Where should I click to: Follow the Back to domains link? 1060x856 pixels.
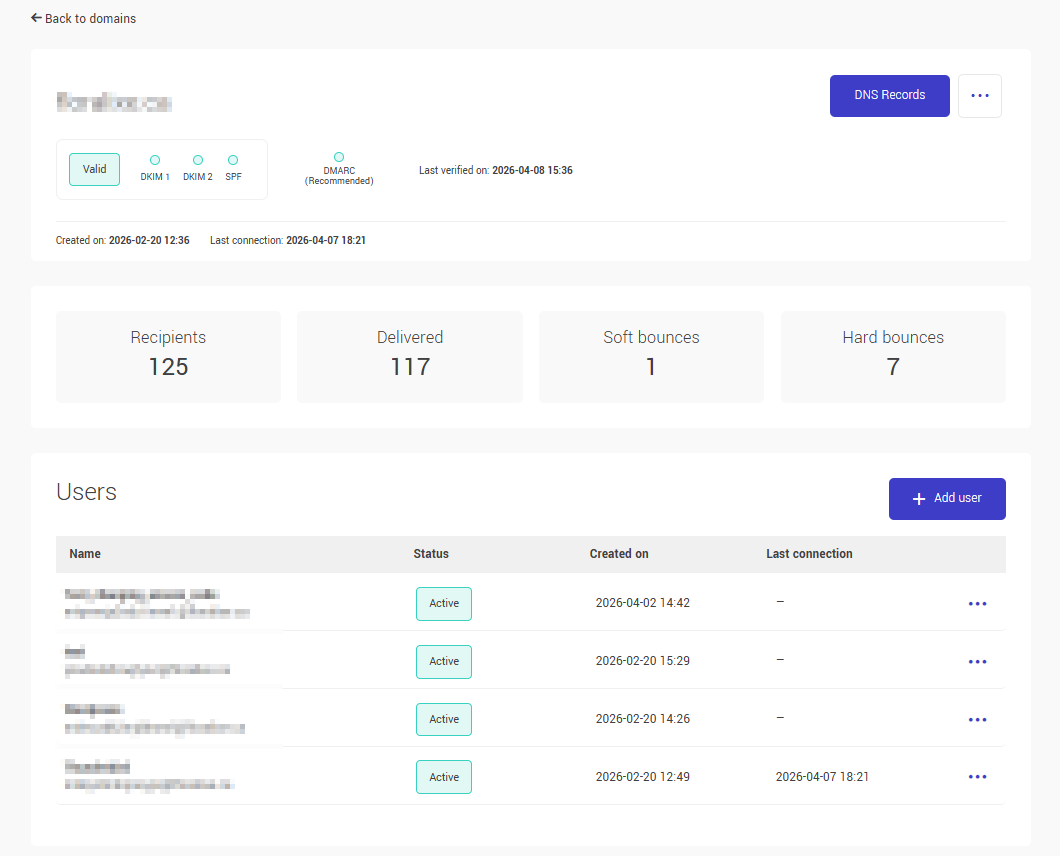click(x=91, y=18)
